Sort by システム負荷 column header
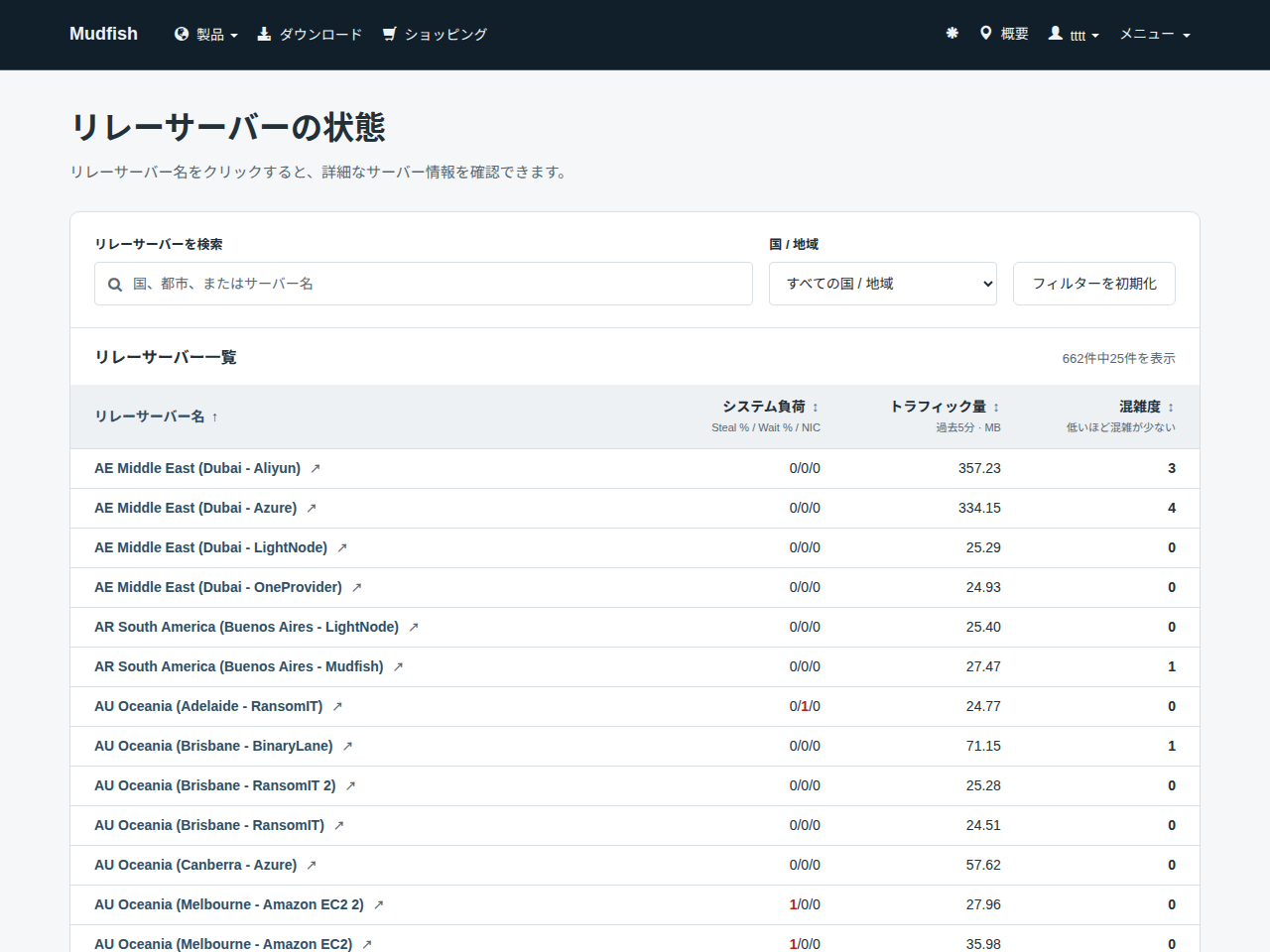This screenshot has height=952, width=1270. (770, 407)
